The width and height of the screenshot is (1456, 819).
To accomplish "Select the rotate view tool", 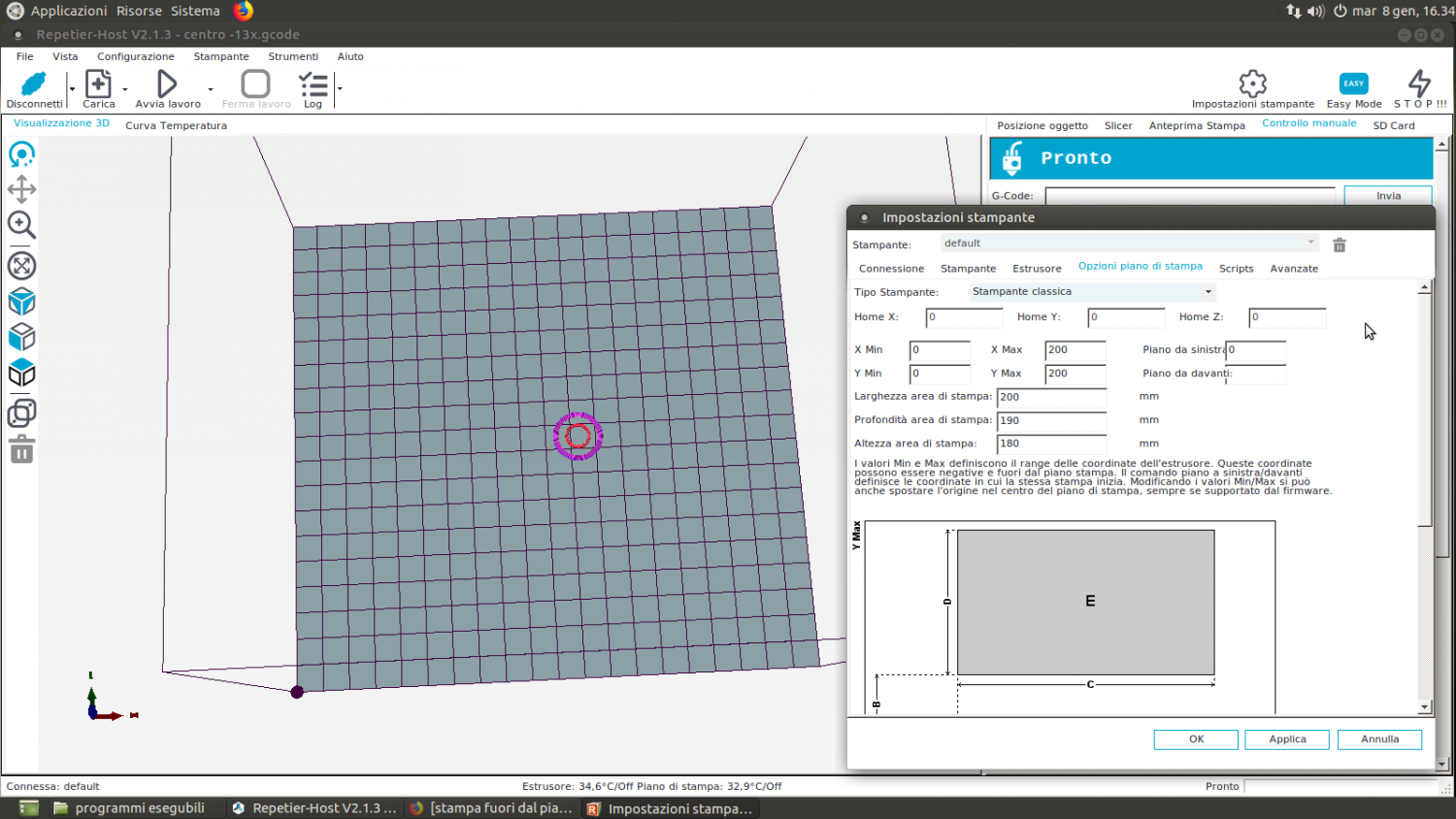I will click(21, 154).
